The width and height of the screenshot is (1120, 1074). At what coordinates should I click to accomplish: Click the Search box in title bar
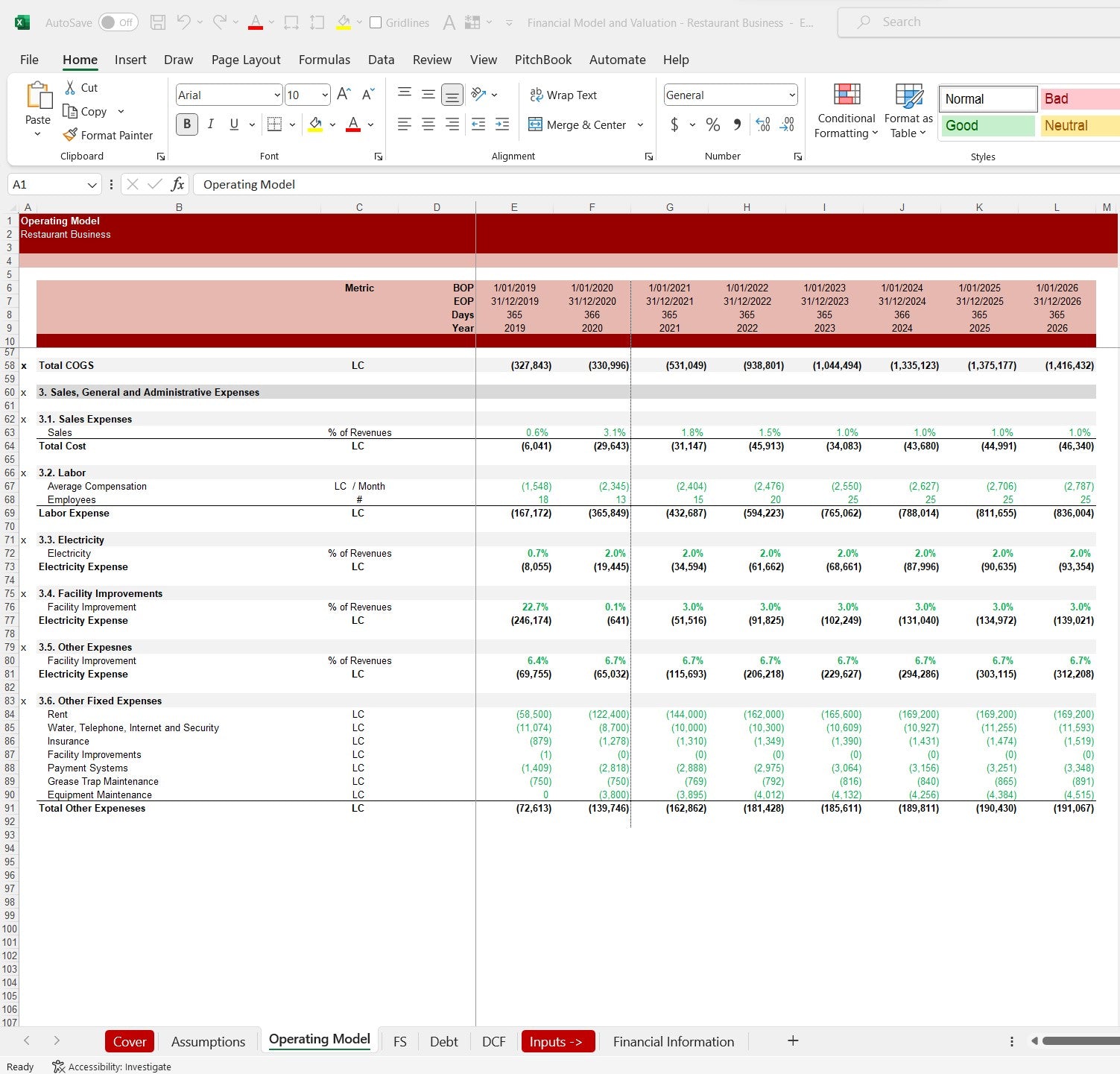[x=976, y=22]
